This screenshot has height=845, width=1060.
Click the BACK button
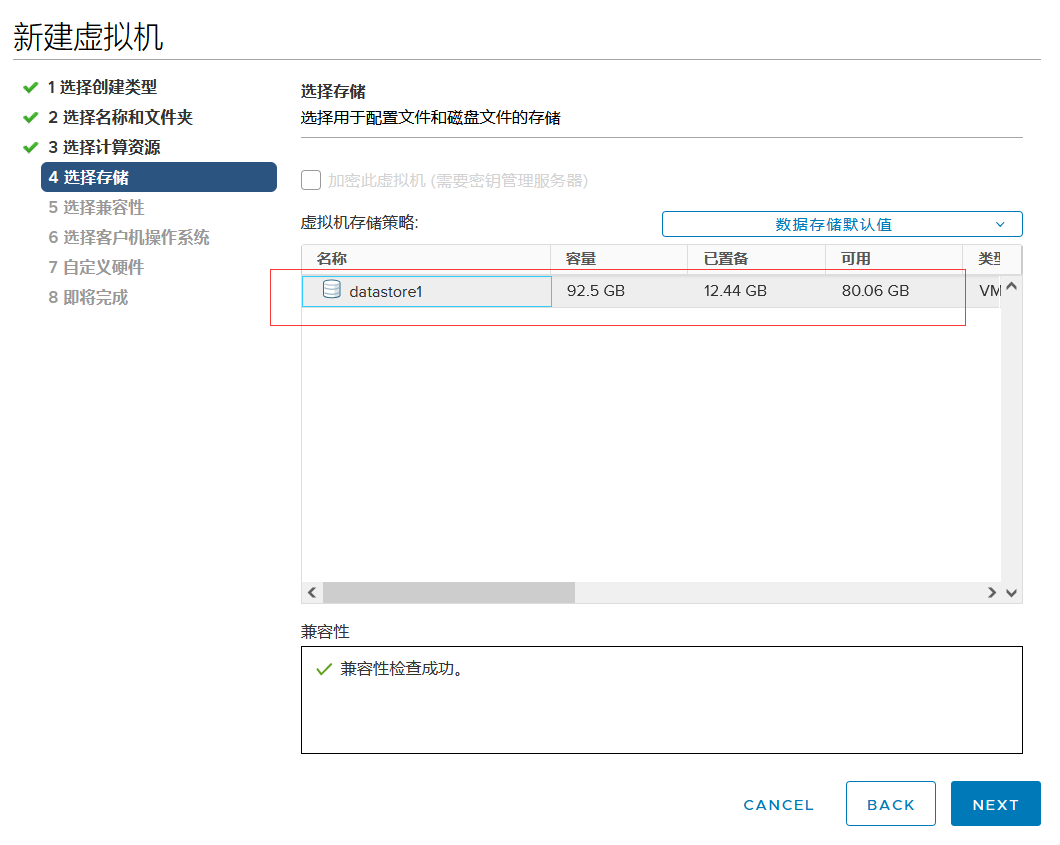890,804
